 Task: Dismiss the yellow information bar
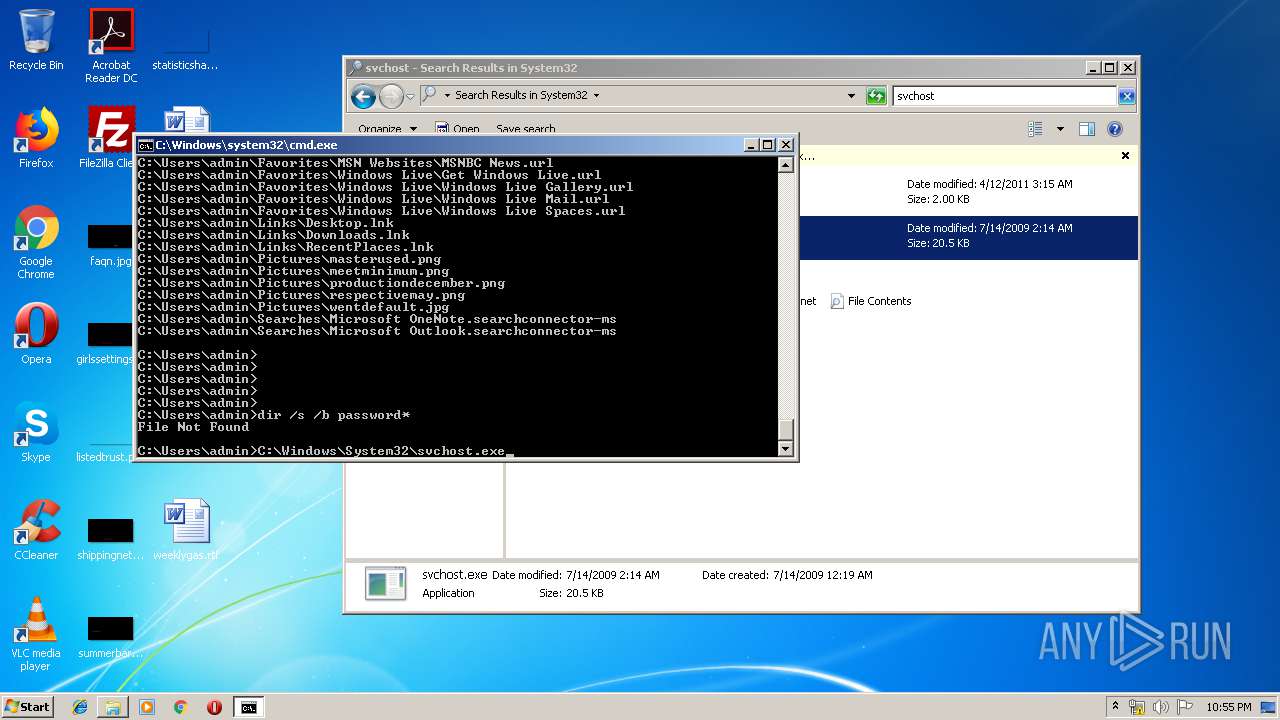coord(1125,156)
